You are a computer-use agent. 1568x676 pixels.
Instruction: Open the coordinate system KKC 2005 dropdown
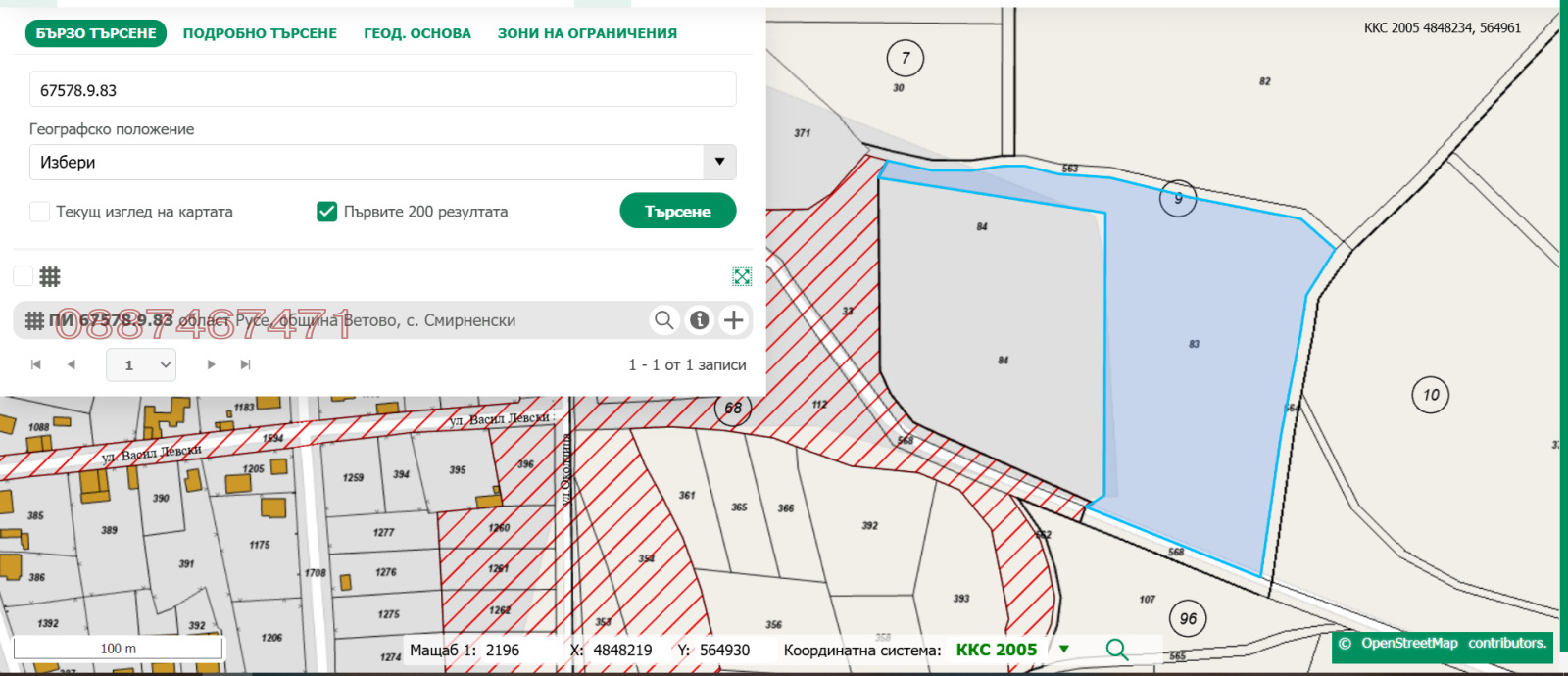[1064, 649]
